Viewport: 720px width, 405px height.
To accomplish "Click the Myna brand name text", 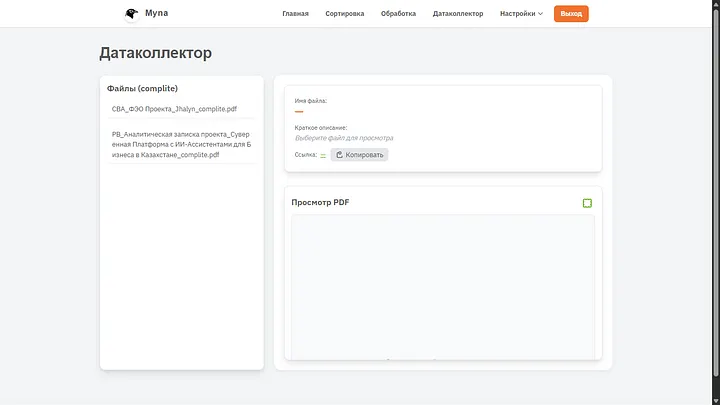I will [156, 13].
